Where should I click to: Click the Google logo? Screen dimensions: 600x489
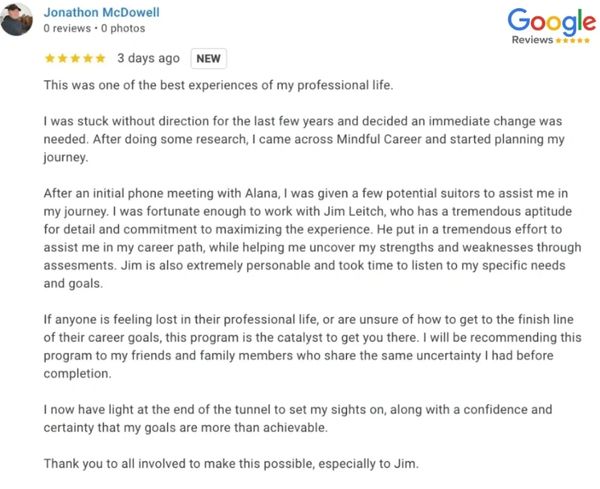(x=551, y=21)
